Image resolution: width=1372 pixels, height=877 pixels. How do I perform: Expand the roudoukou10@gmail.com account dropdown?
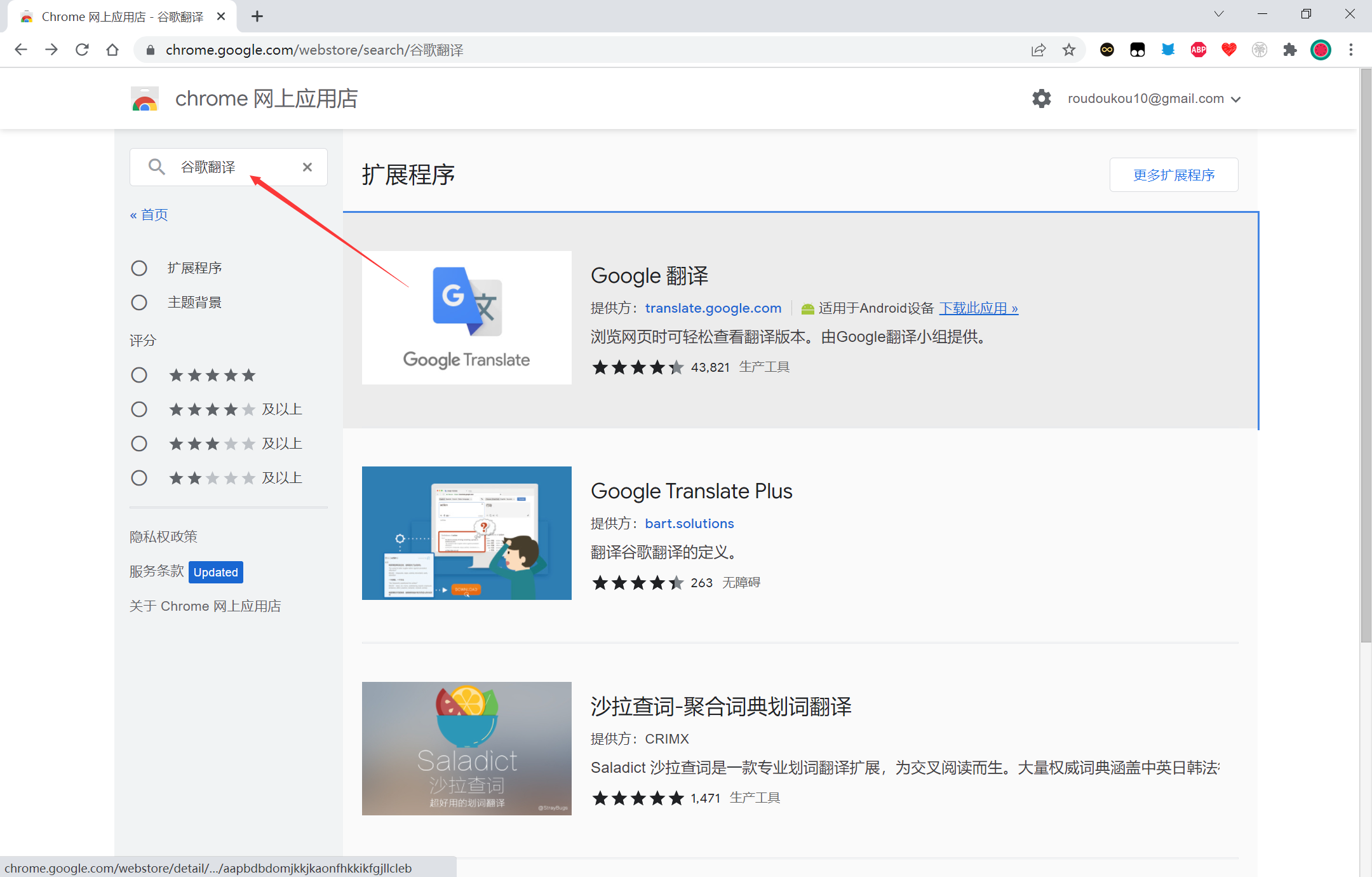click(1153, 99)
